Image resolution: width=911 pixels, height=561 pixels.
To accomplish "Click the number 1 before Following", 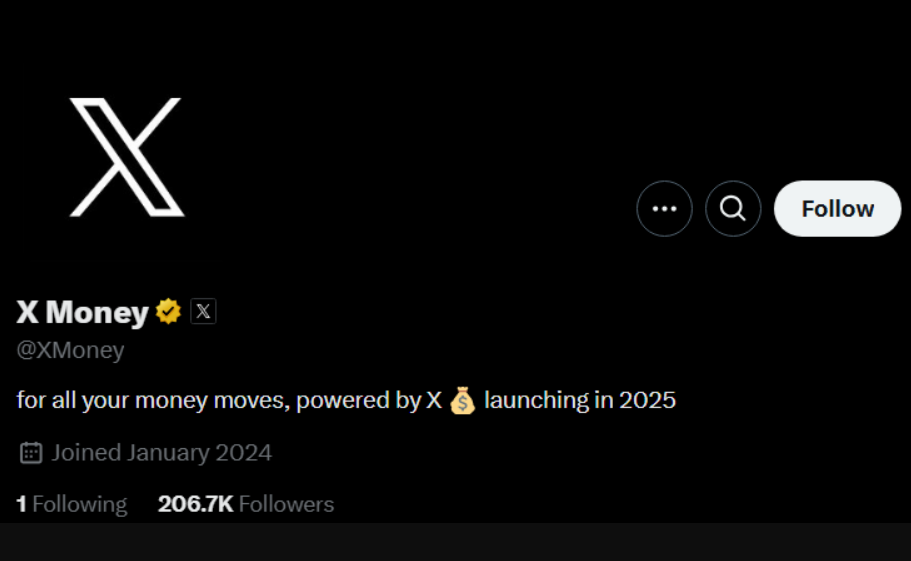I will (21, 504).
